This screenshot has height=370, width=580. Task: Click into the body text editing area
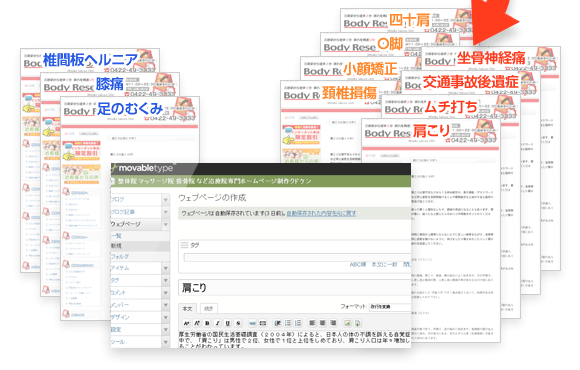coord(295,340)
